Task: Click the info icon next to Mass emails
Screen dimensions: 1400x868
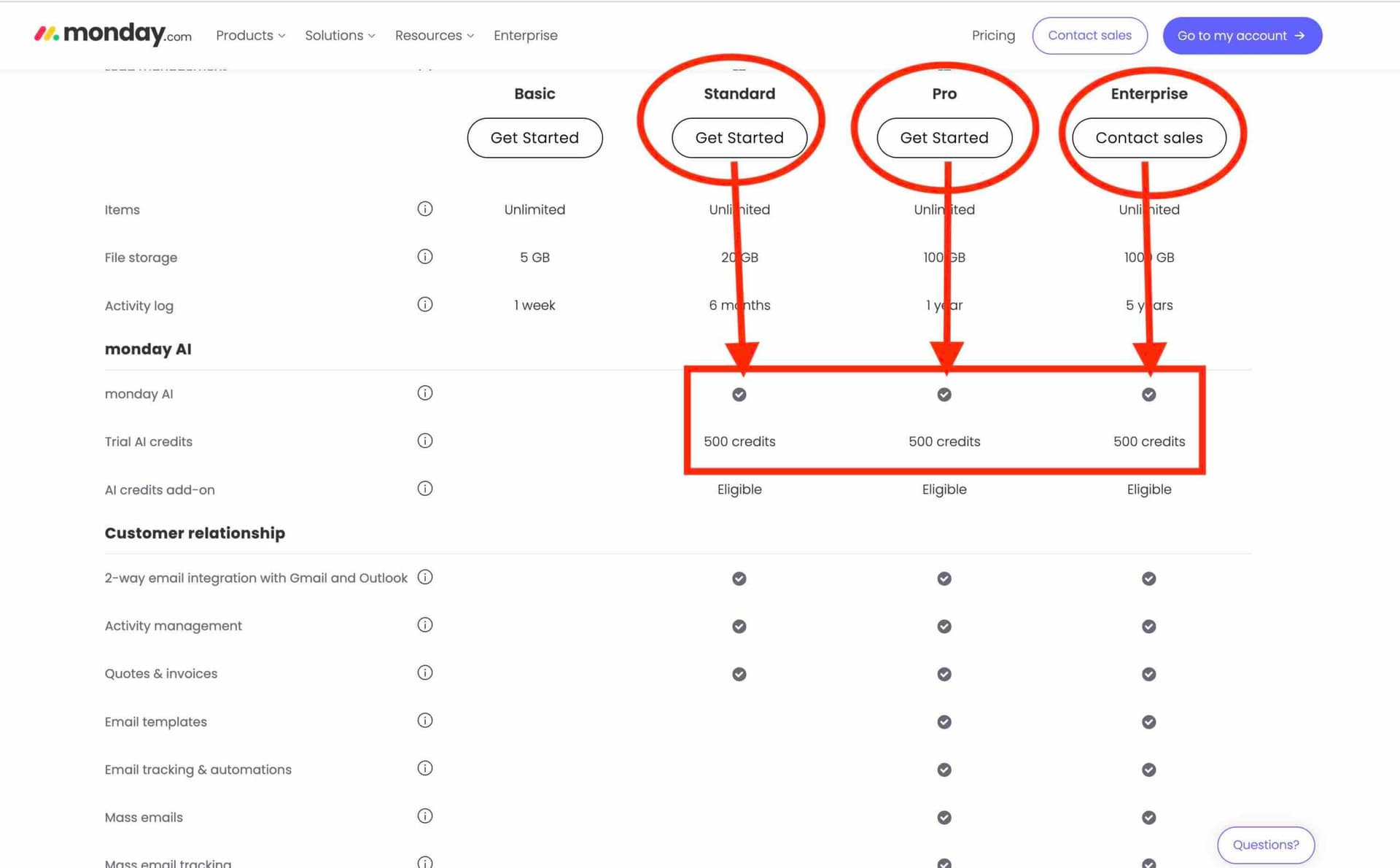Action: [x=425, y=816]
